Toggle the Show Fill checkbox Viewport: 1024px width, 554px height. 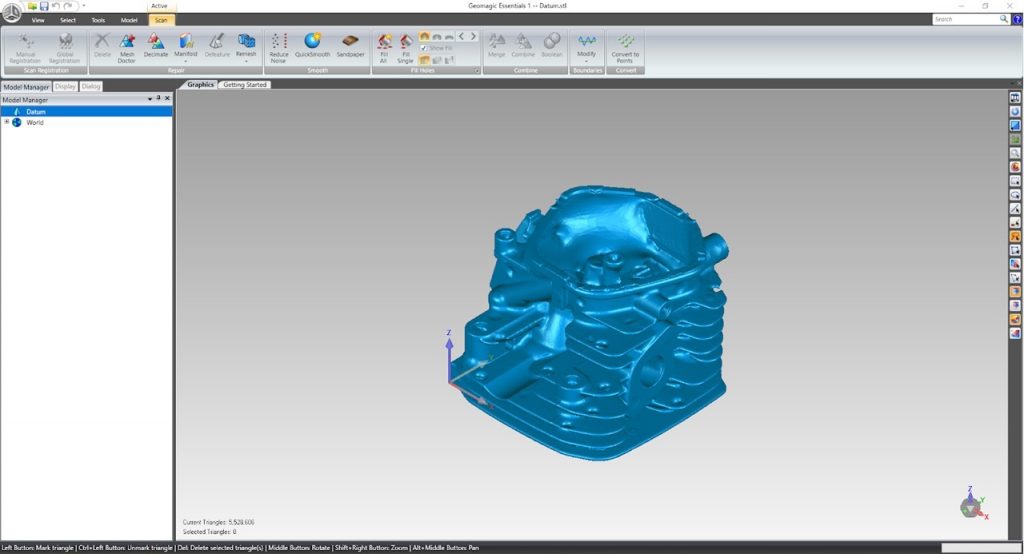tap(424, 48)
